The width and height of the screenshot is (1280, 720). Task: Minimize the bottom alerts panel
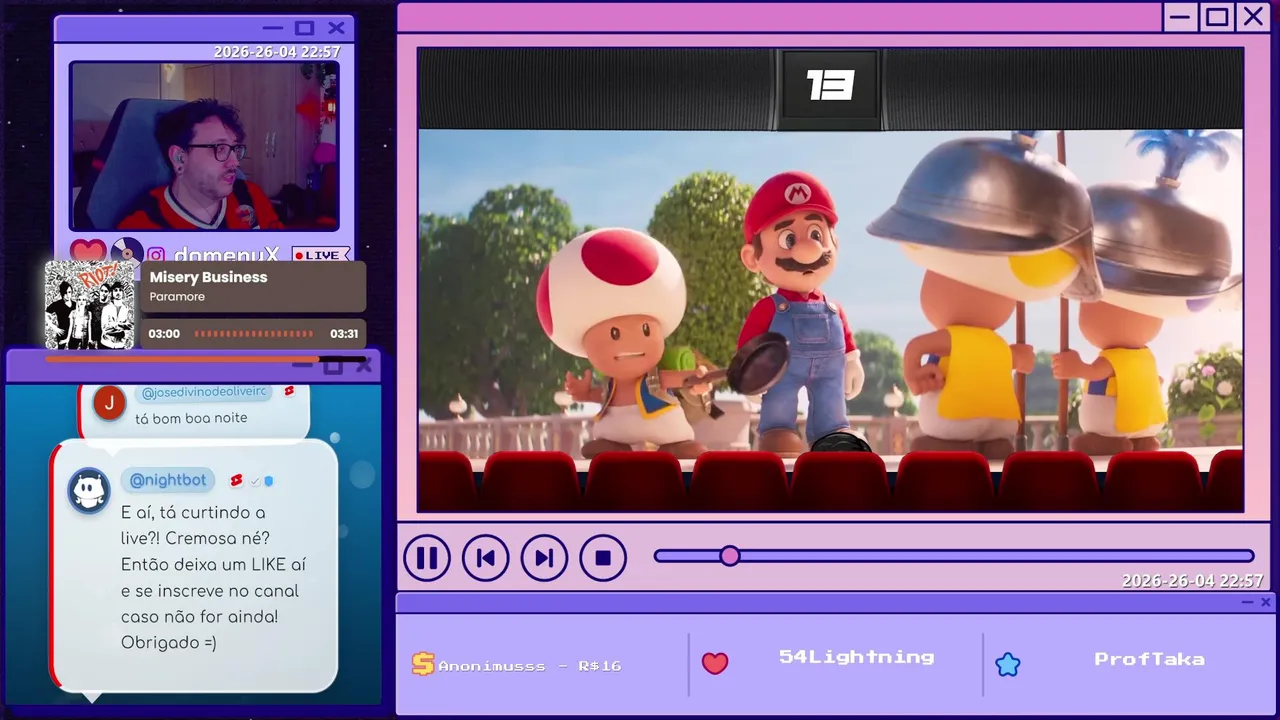tap(1247, 602)
